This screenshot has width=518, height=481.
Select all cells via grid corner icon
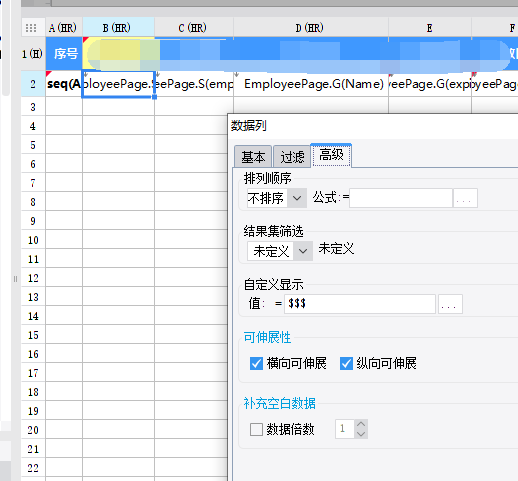coord(31,28)
